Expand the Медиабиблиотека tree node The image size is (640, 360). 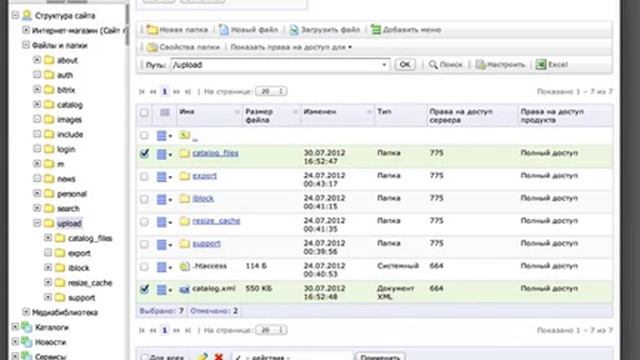[26, 312]
